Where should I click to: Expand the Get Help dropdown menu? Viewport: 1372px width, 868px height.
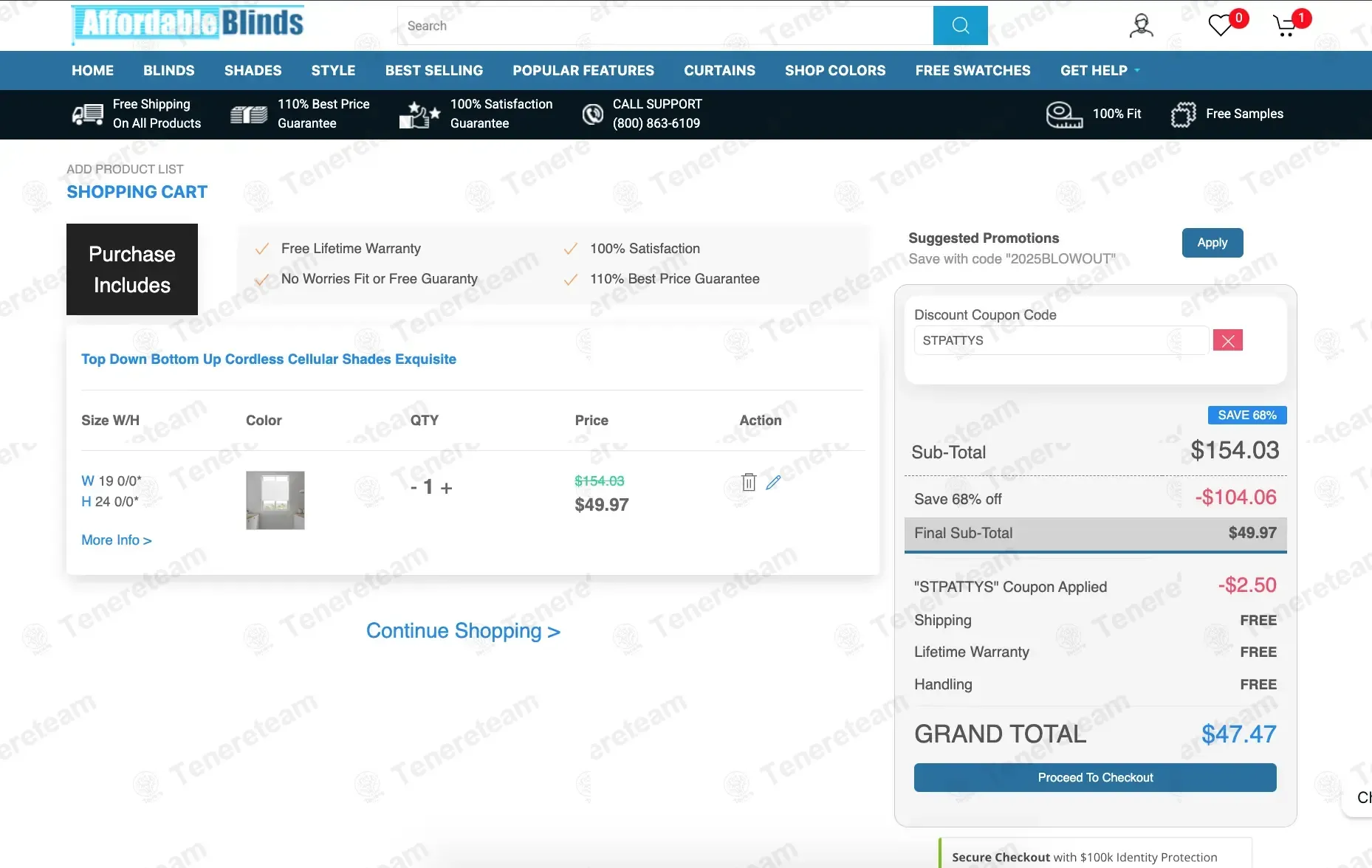pos(1100,71)
